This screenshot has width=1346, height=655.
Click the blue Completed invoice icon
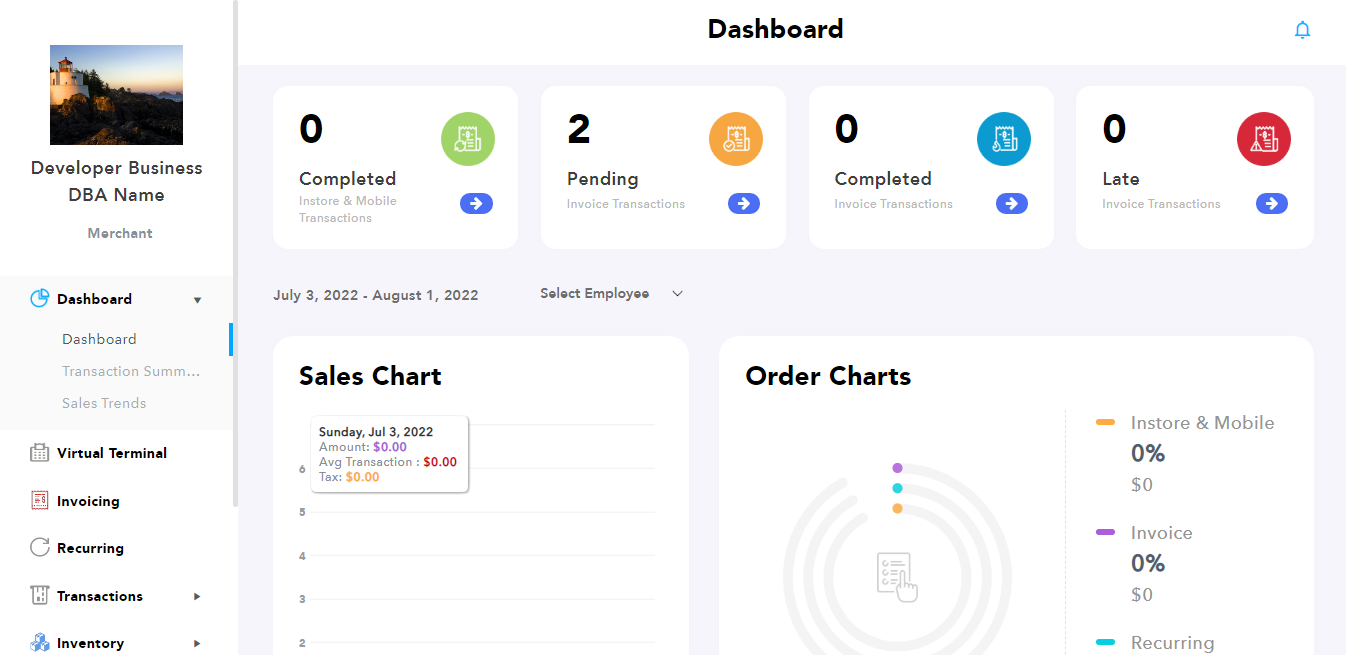coord(1003,139)
